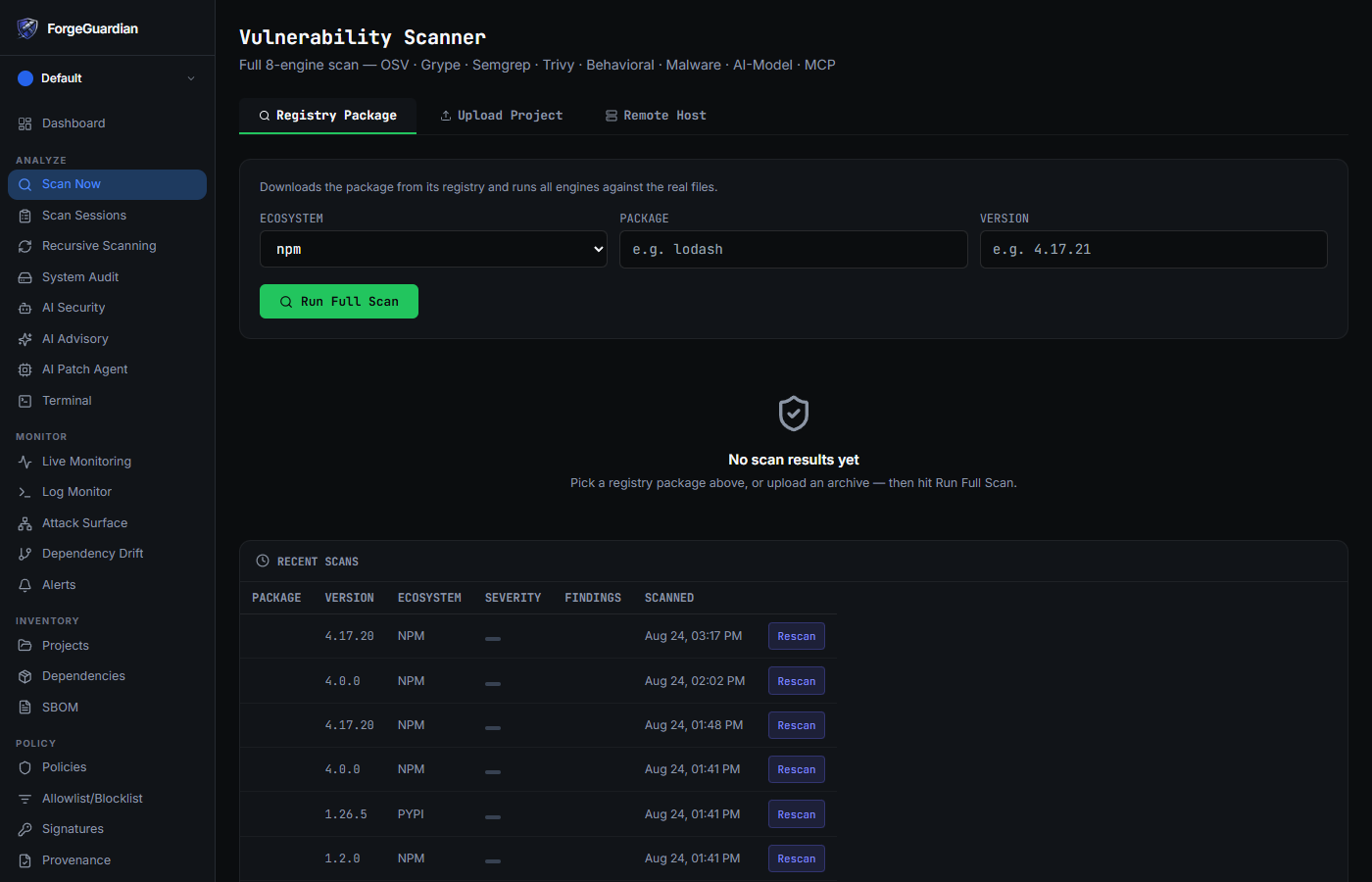Click the Dependency Drift branch icon
This screenshot has height=882, width=1372.
[25, 554]
